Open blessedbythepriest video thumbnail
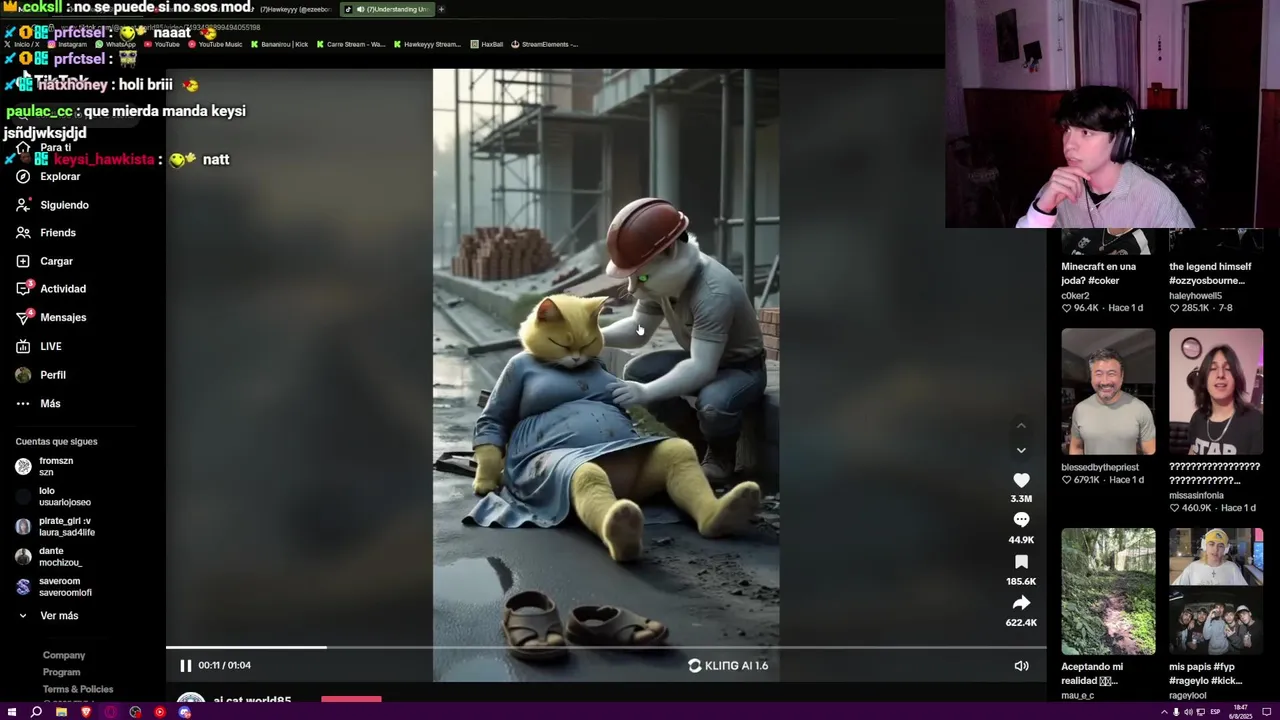This screenshot has height=720, width=1280. point(1108,392)
